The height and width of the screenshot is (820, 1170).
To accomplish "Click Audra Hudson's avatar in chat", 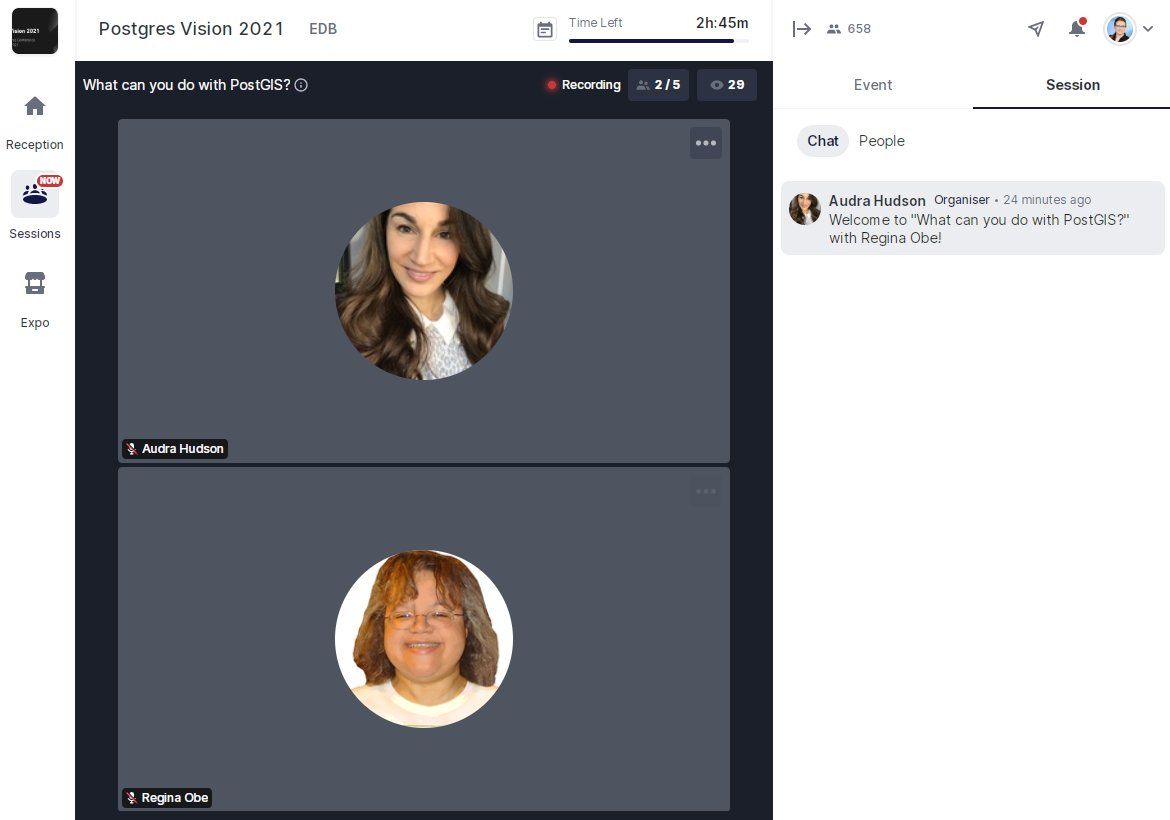I will (x=804, y=209).
